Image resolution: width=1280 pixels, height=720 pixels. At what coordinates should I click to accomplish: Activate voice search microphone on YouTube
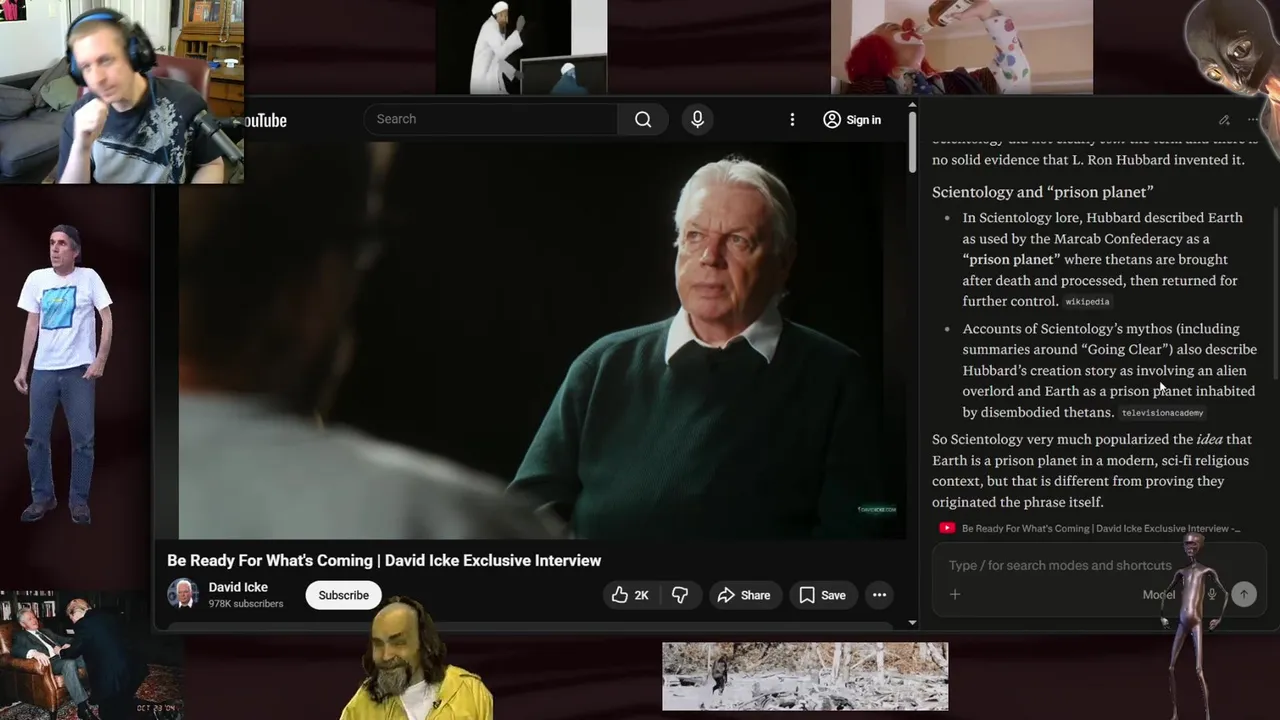click(x=697, y=119)
